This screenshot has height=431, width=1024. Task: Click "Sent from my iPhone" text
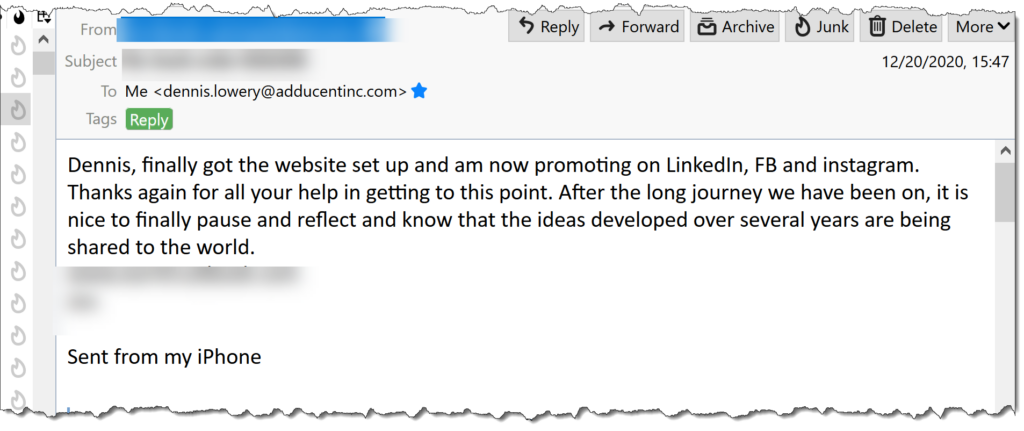click(x=165, y=357)
